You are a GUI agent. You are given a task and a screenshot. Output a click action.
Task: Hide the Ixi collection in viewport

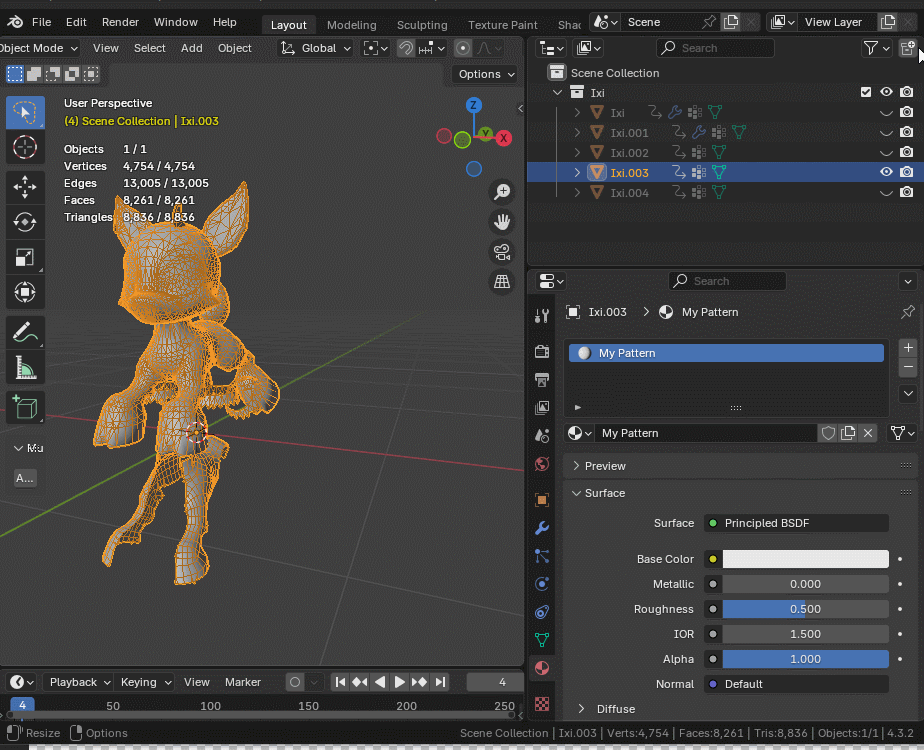tap(886, 92)
